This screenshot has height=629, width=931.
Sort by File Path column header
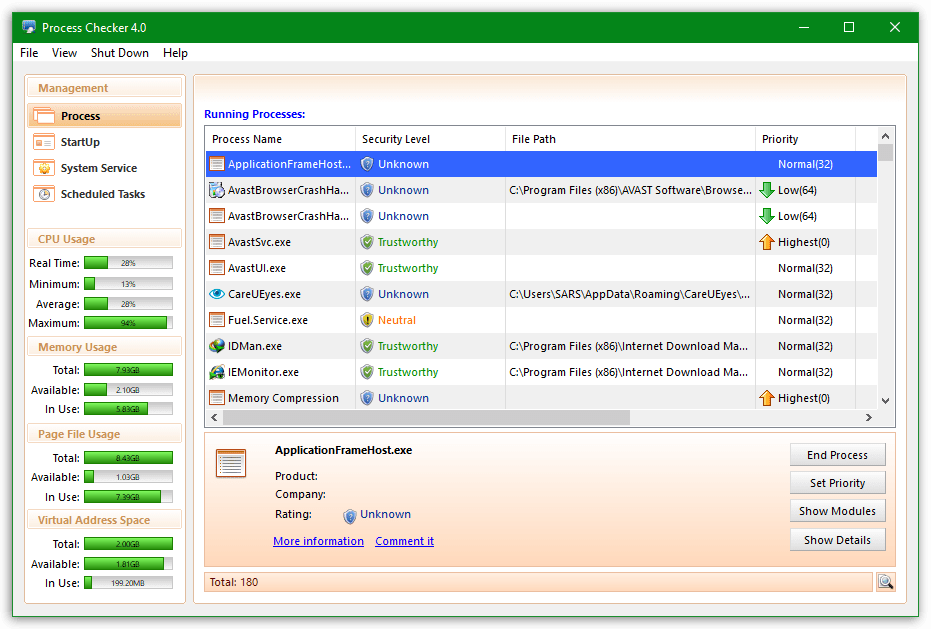pos(630,139)
